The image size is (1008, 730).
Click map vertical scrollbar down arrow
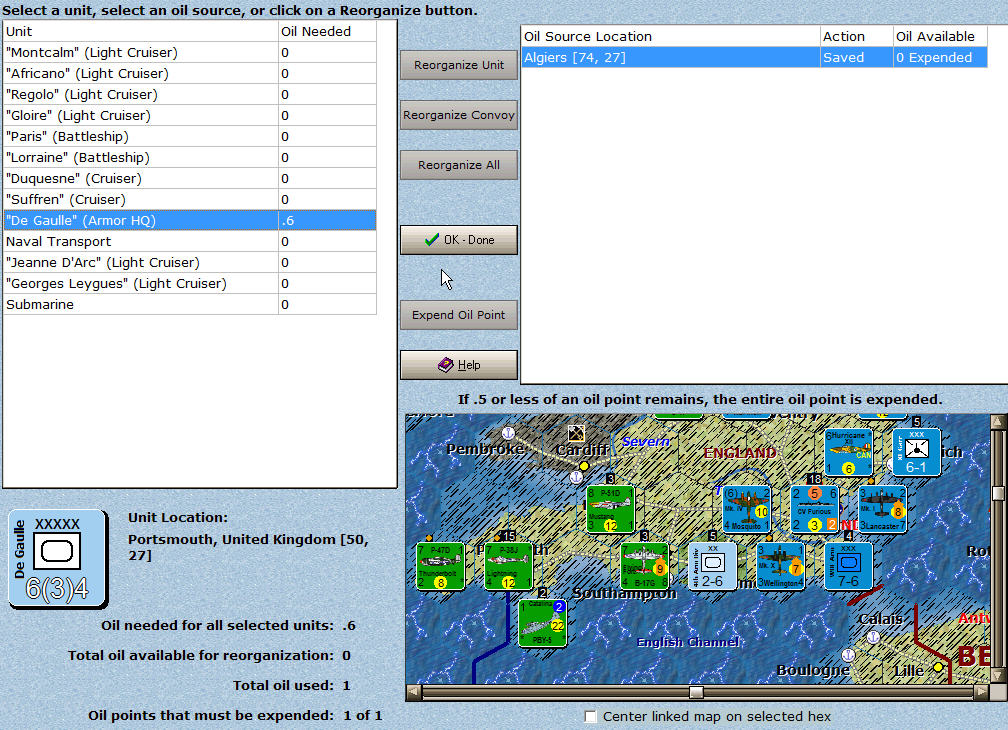pos(997,675)
